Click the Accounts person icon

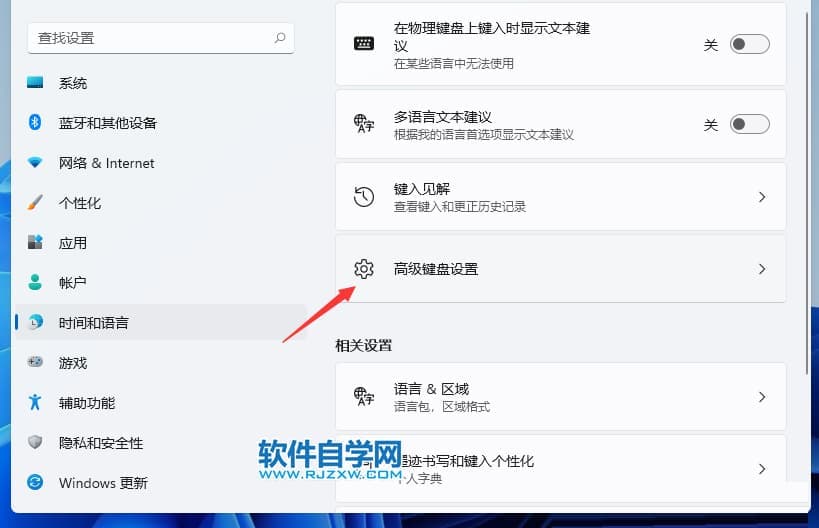click(36, 283)
